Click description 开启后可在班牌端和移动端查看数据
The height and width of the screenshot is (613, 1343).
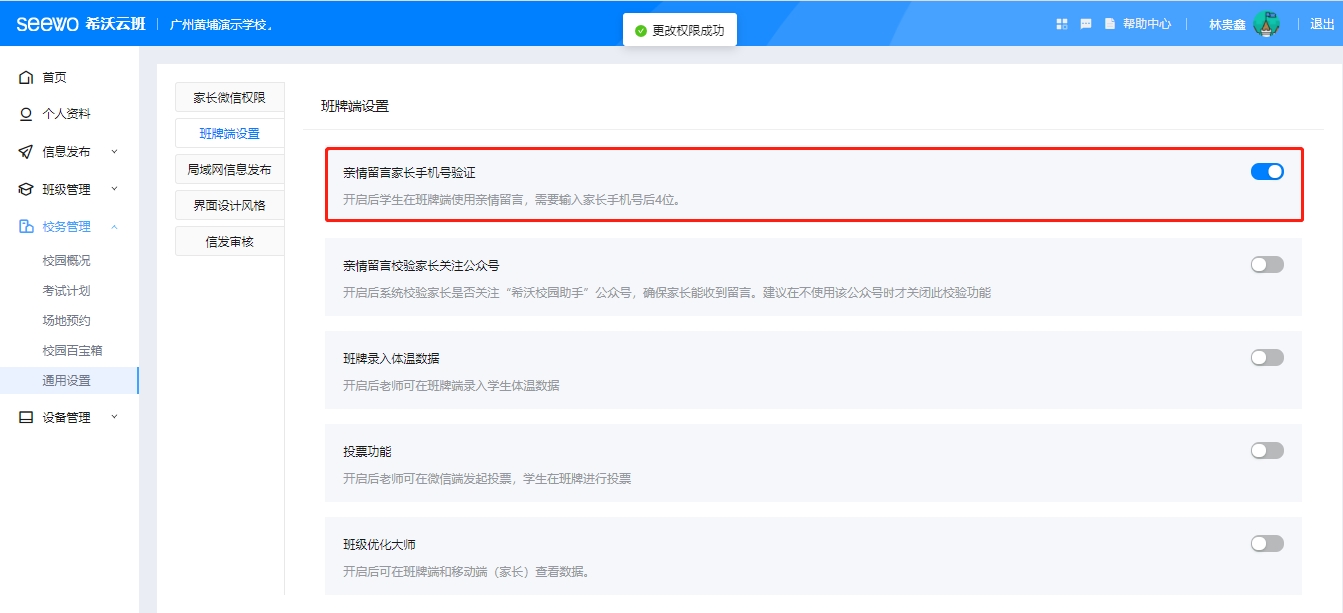point(468,571)
